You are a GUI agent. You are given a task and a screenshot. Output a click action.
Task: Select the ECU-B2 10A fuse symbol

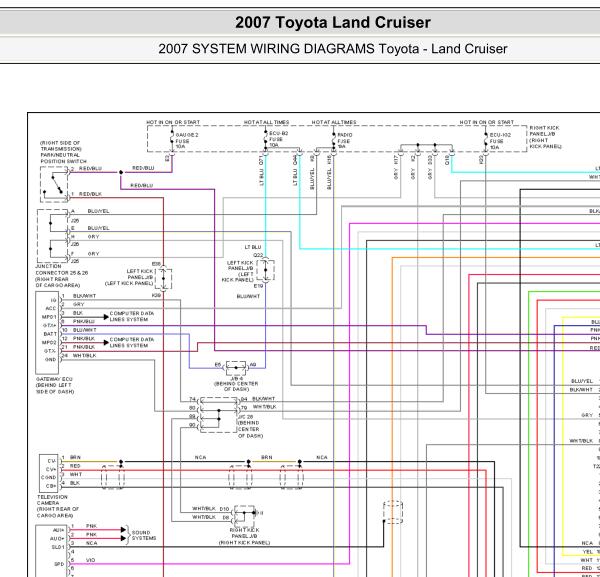coord(264,136)
